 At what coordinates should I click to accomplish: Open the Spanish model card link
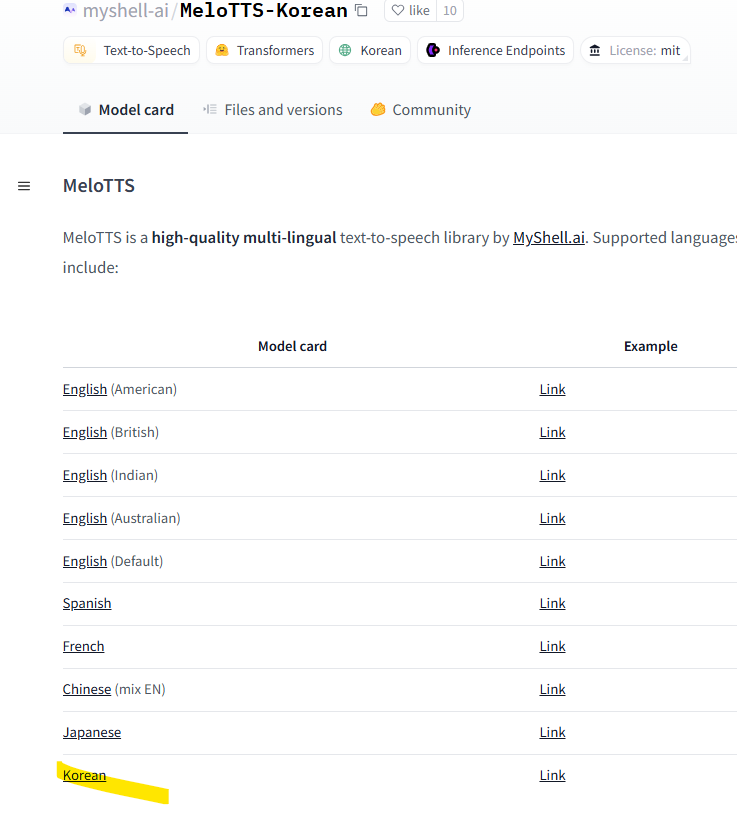coord(87,603)
